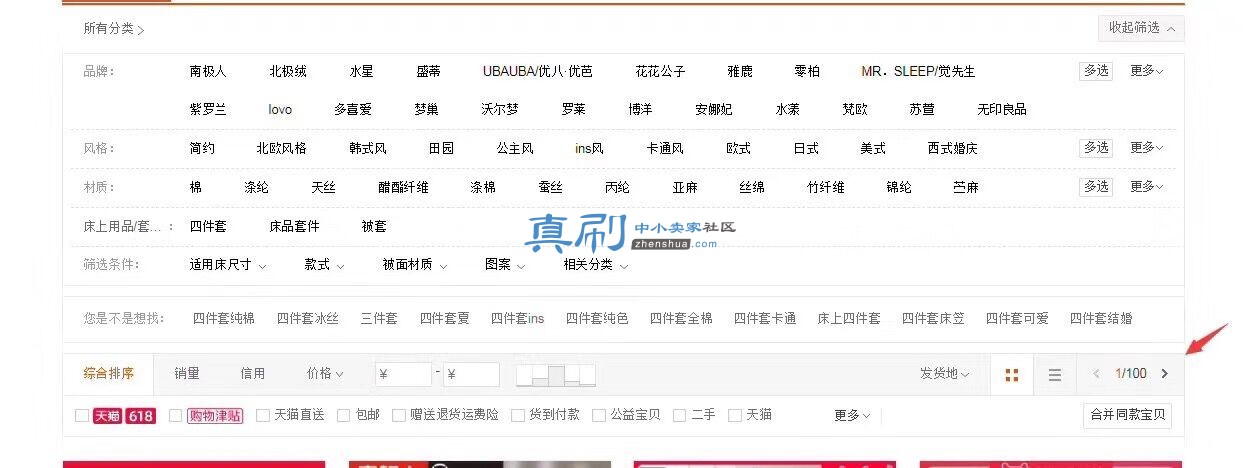This screenshot has width=1260, height=468.
Task: Open the 图案 dropdown
Action: coord(505,265)
